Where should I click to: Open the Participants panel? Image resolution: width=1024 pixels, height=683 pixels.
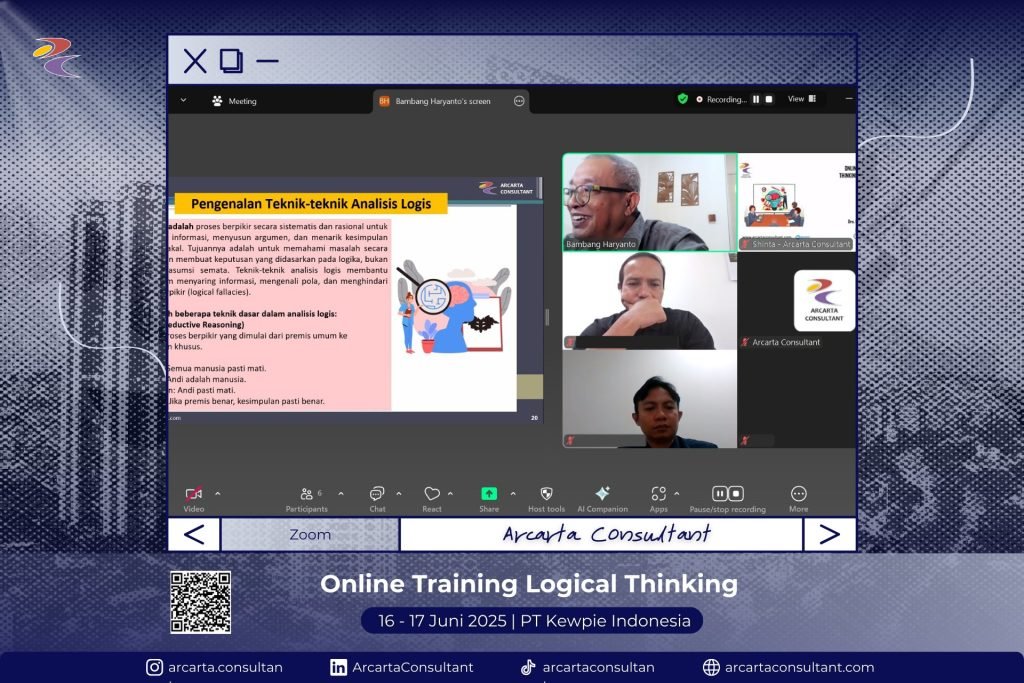306,494
